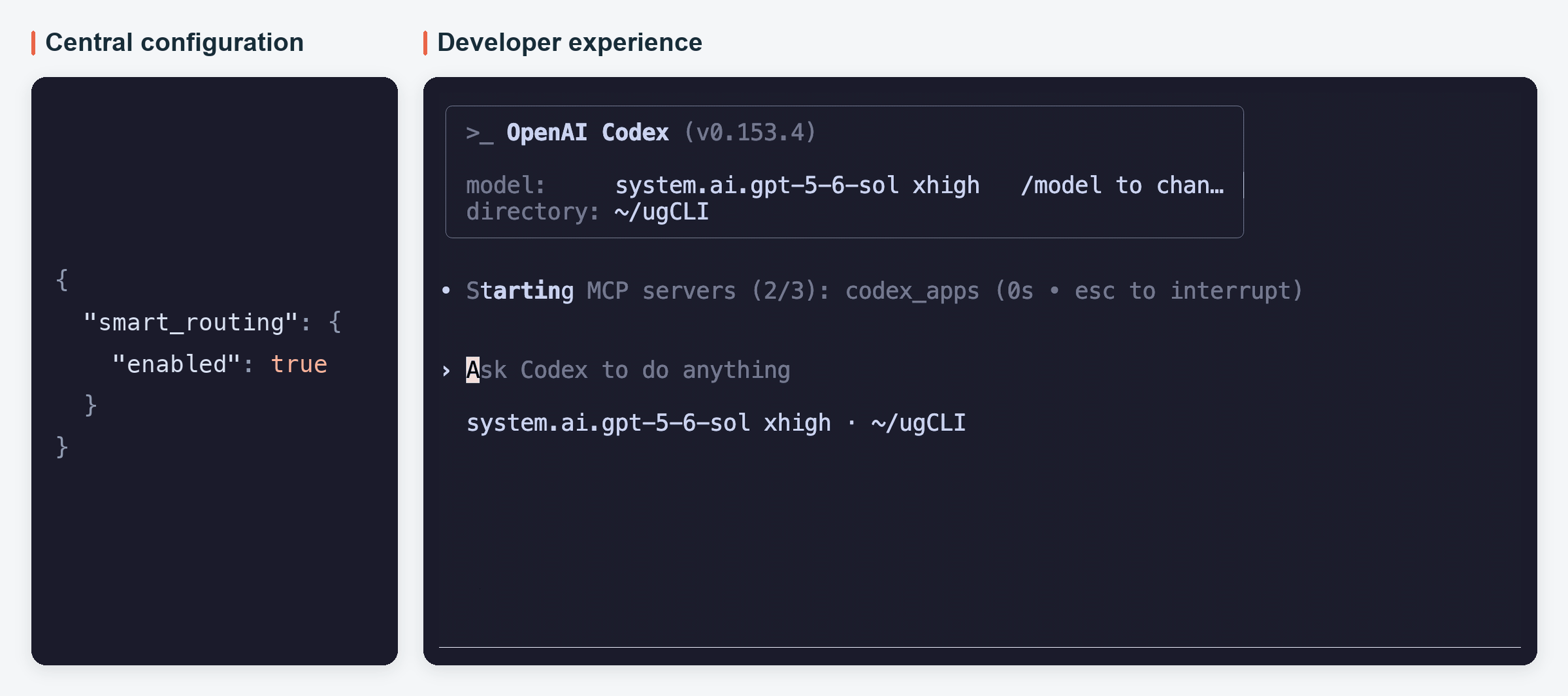Image resolution: width=1568 pixels, height=696 pixels.
Task: Select the true value in the JSON
Action: (x=299, y=364)
